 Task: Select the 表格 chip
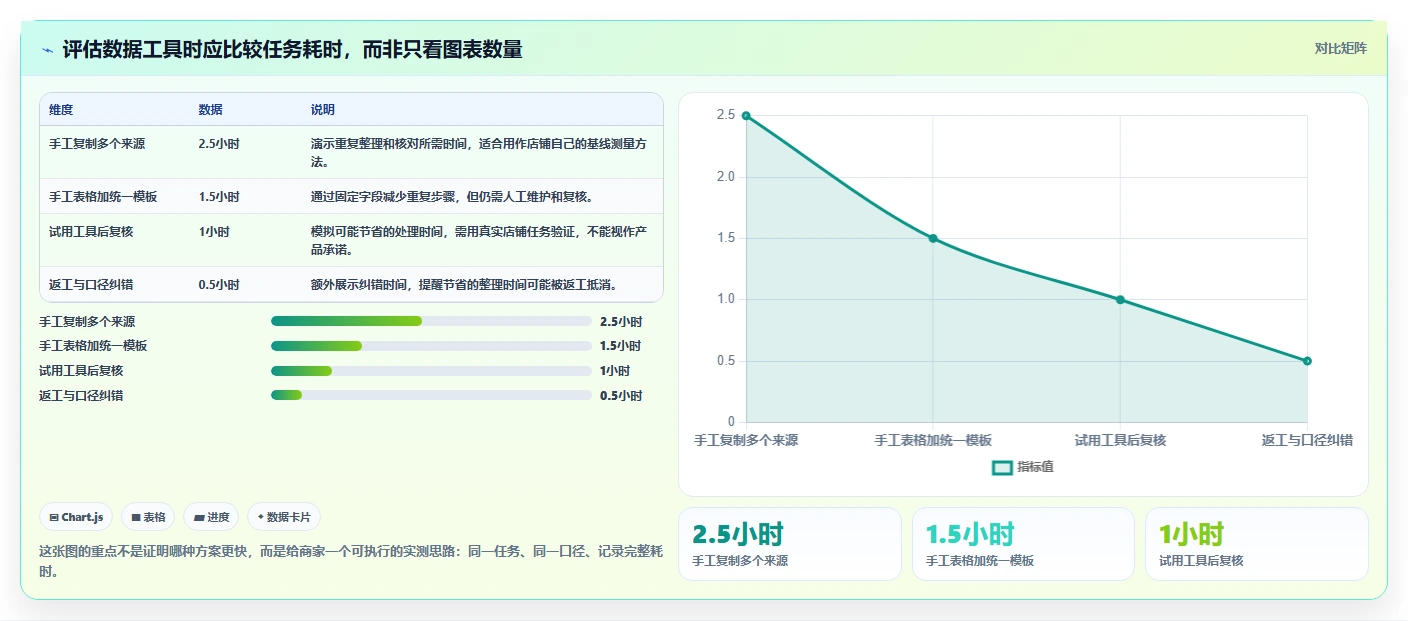point(148,517)
